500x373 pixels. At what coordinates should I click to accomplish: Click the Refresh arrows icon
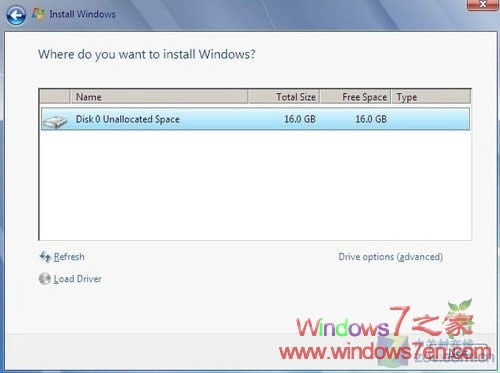pos(45,257)
